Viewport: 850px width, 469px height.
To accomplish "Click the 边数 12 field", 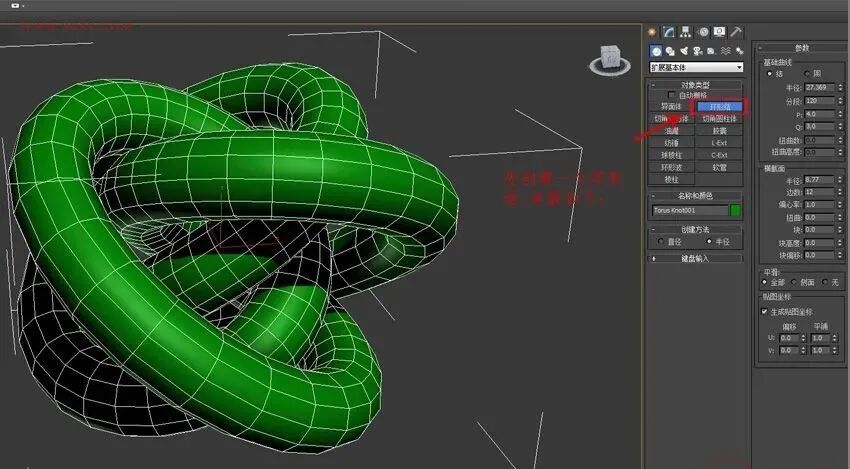I will click(x=820, y=192).
